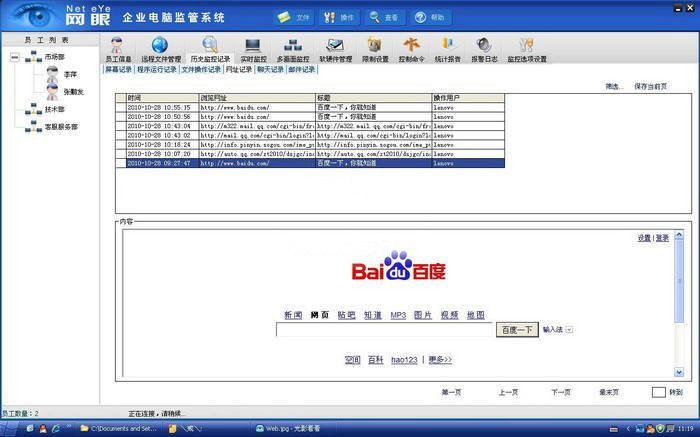Open 远程文件管理 globe icon
The height and width of the screenshot is (437, 700).
(x=161, y=49)
